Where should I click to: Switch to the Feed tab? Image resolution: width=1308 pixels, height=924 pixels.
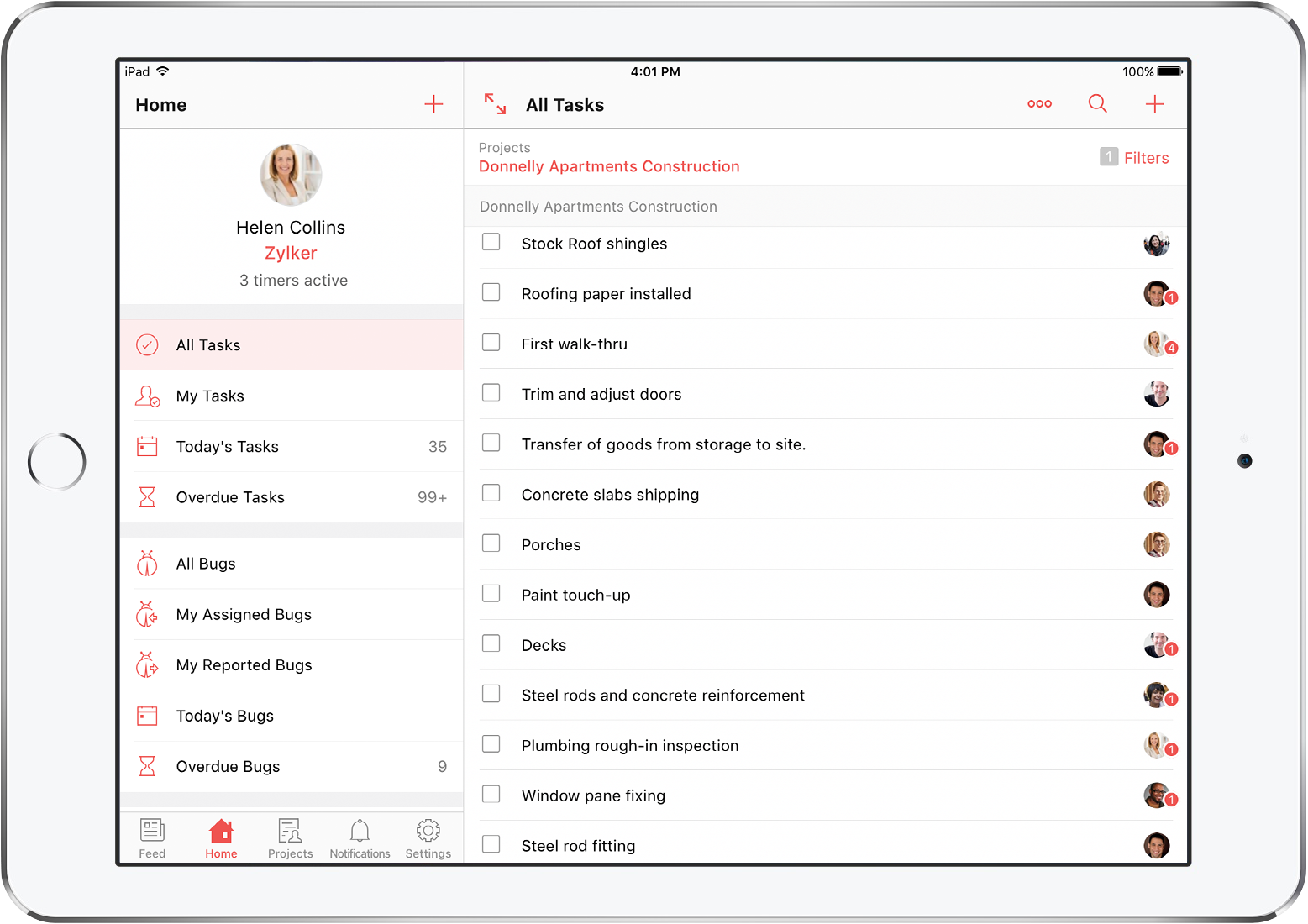click(x=152, y=838)
